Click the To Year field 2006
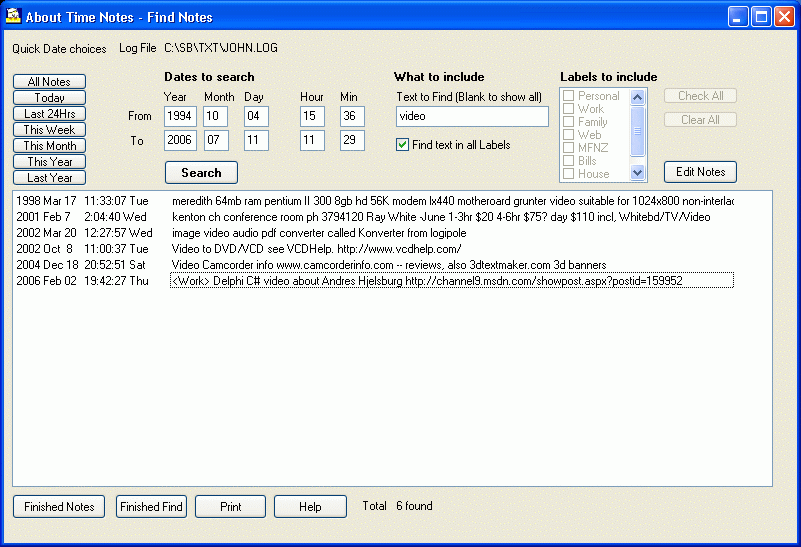 point(180,140)
